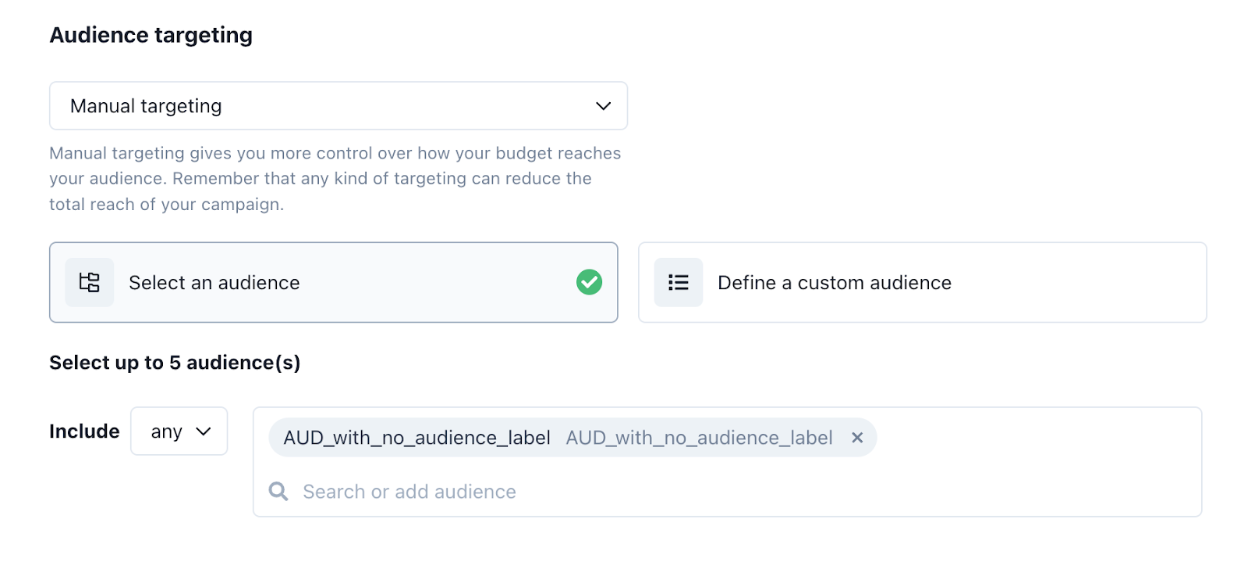Click the Manual targeting description paragraph
1240x574 pixels.
[335, 179]
